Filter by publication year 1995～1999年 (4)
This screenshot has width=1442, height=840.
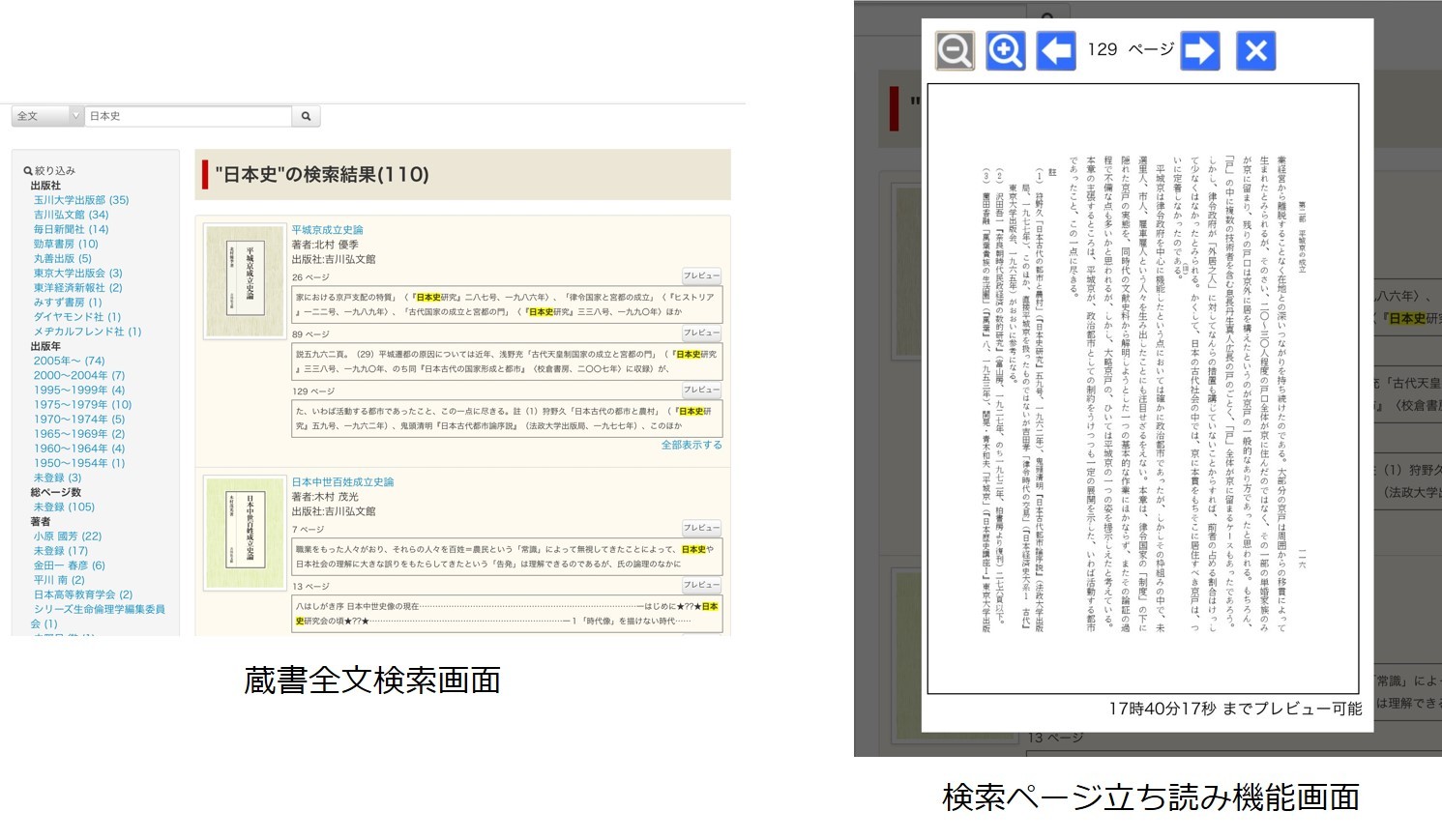coord(79,390)
